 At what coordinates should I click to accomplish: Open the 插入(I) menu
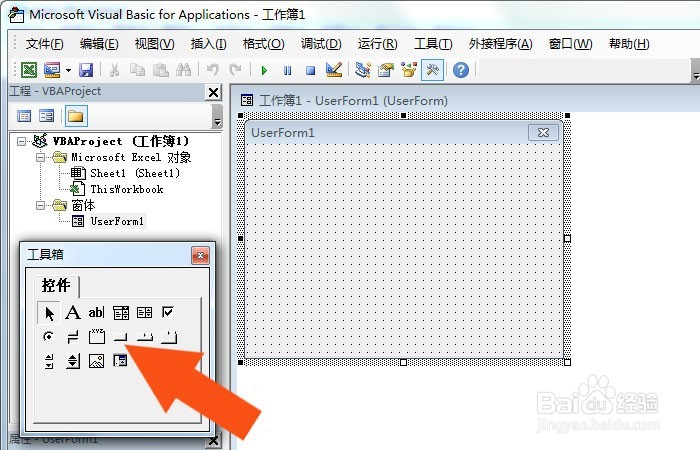click(208, 44)
